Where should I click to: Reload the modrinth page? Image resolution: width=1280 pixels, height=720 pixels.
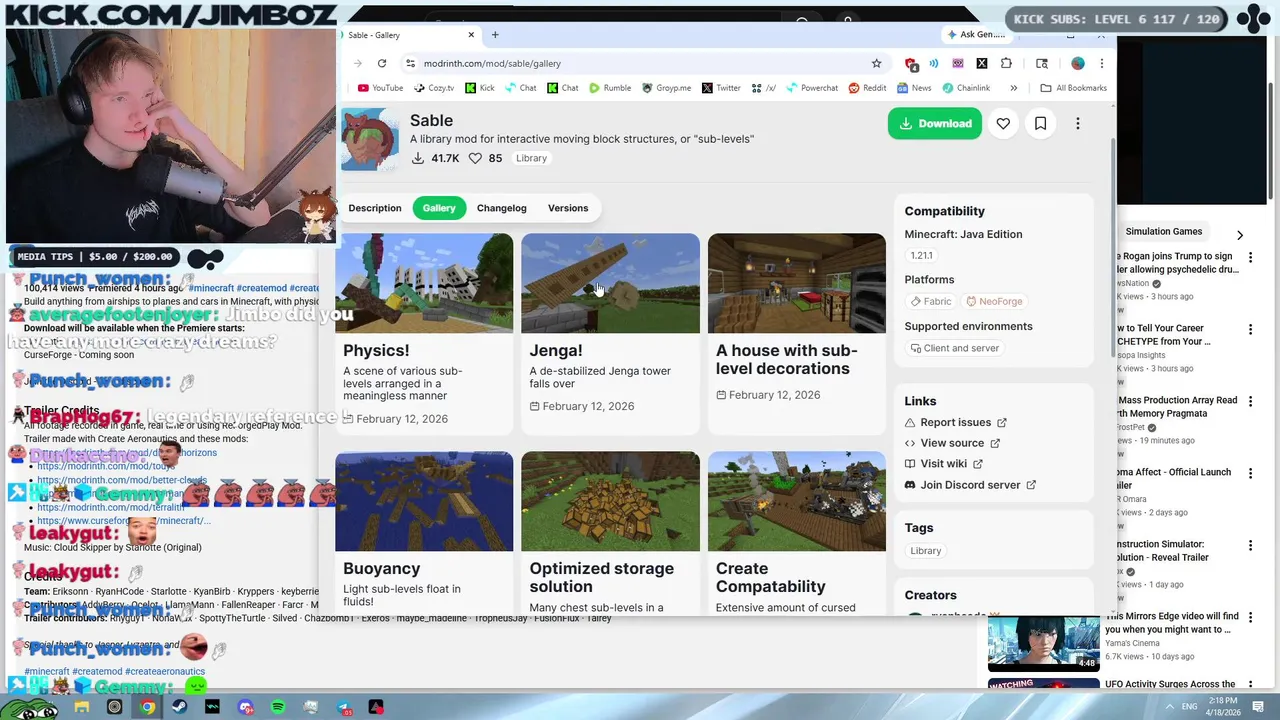click(x=381, y=63)
